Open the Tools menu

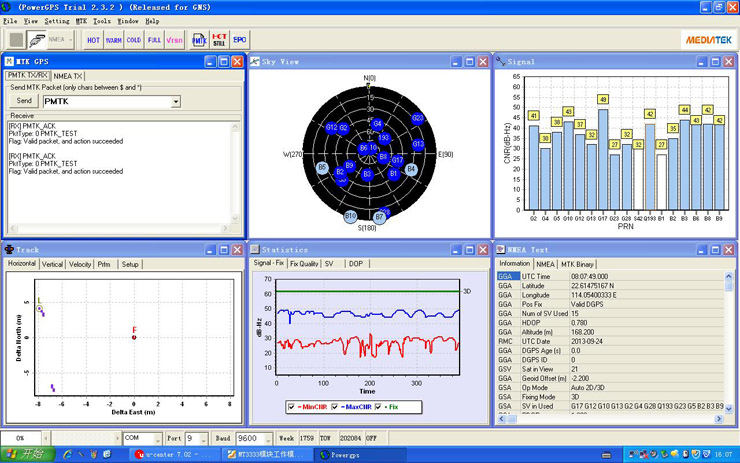101,21
